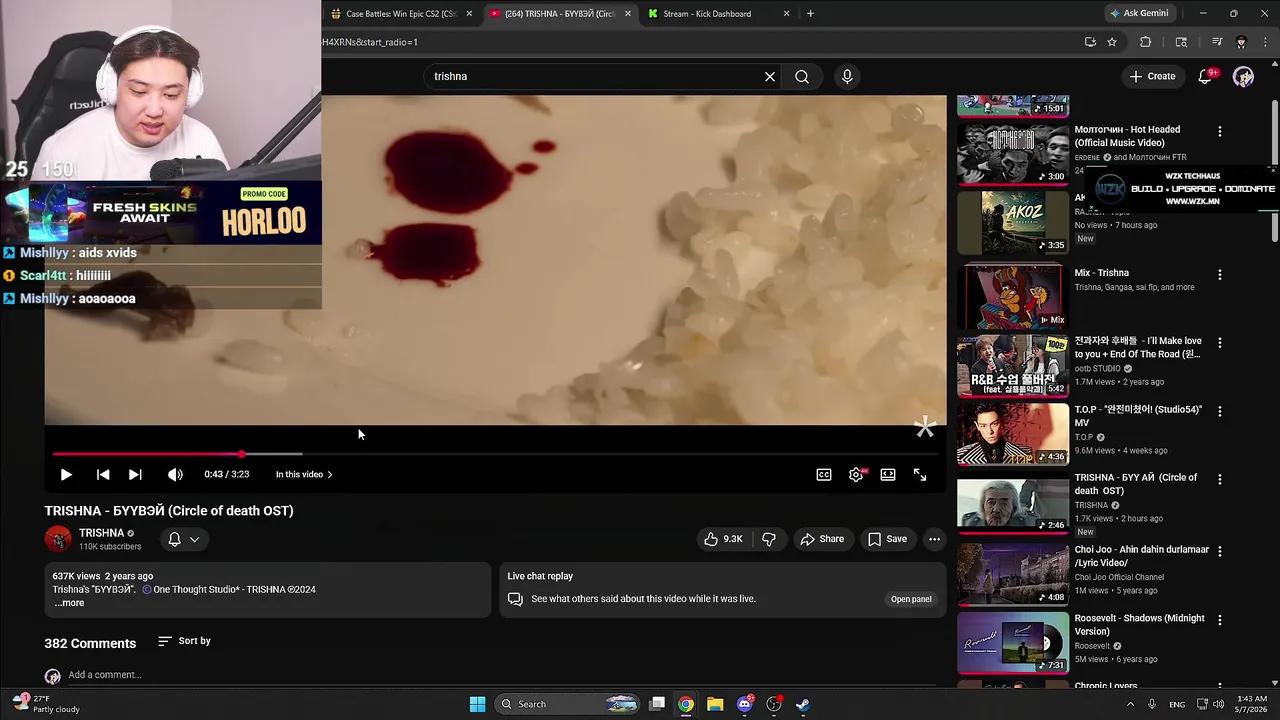This screenshot has height=720, width=1280.
Task: Open Steam from the taskbar
Action: 803,704
